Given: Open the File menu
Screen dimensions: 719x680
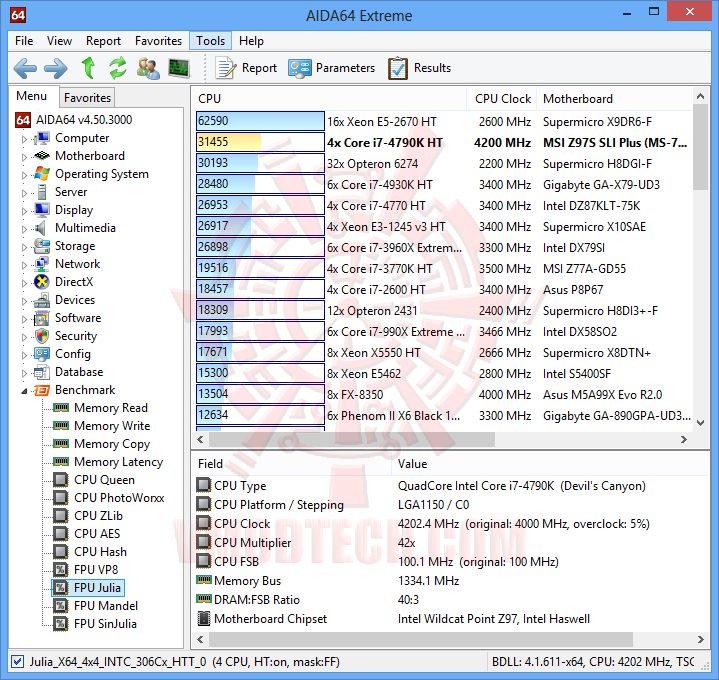Looking at the screenshot, I should tap(24, 41).
